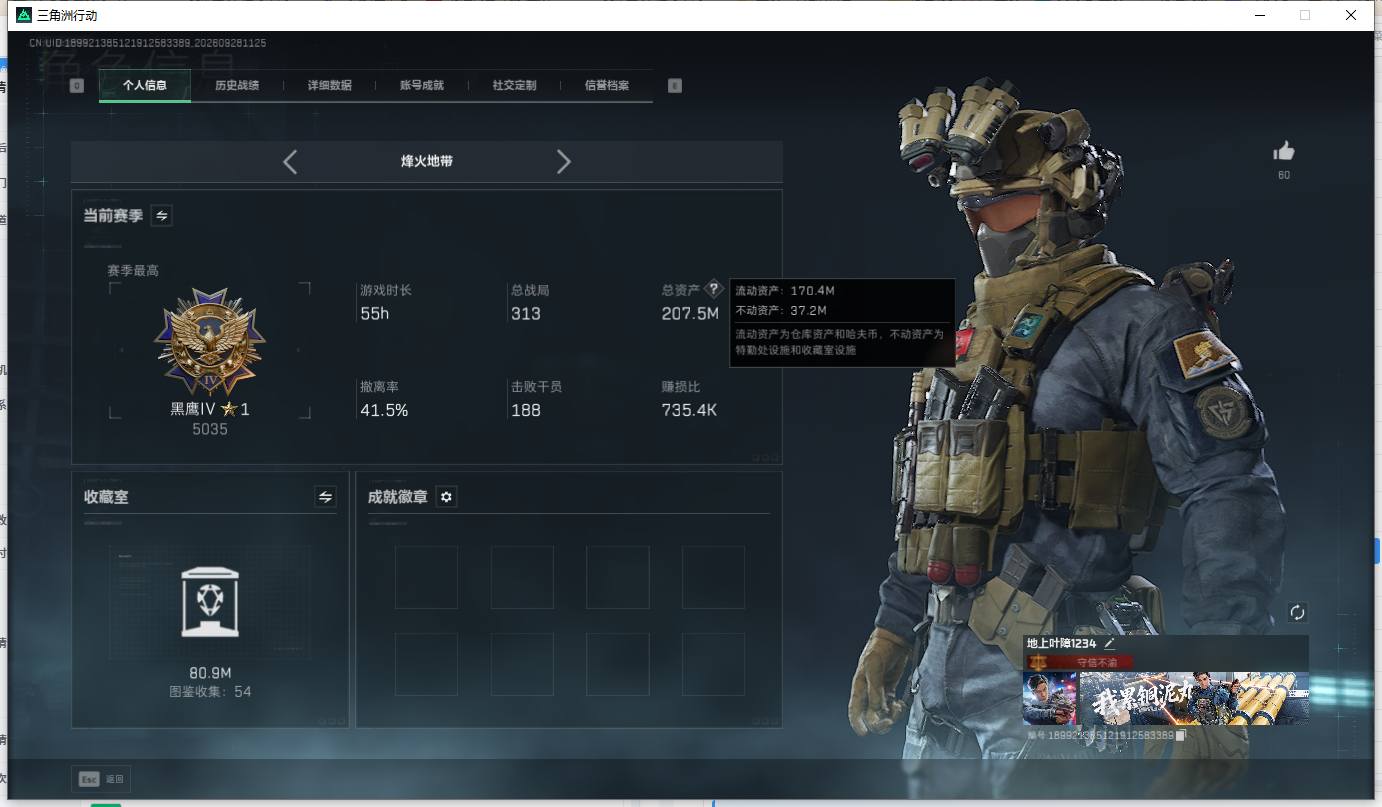View the 信誉档案 tab
1382x807 pixels.
pos(607,85)
